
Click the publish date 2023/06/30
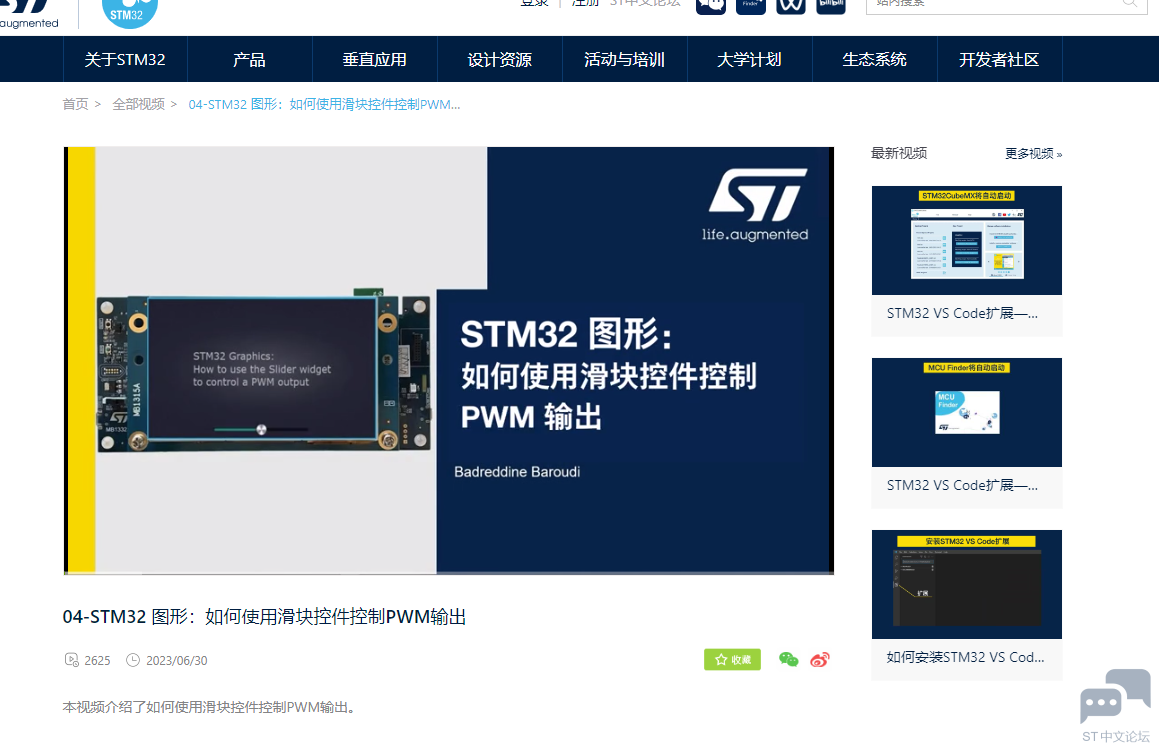[177, 660]
